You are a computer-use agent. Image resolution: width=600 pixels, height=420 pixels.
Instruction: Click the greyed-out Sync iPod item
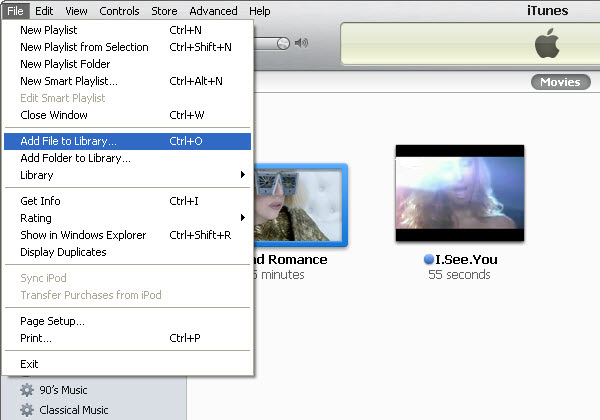tap(127, 278)
